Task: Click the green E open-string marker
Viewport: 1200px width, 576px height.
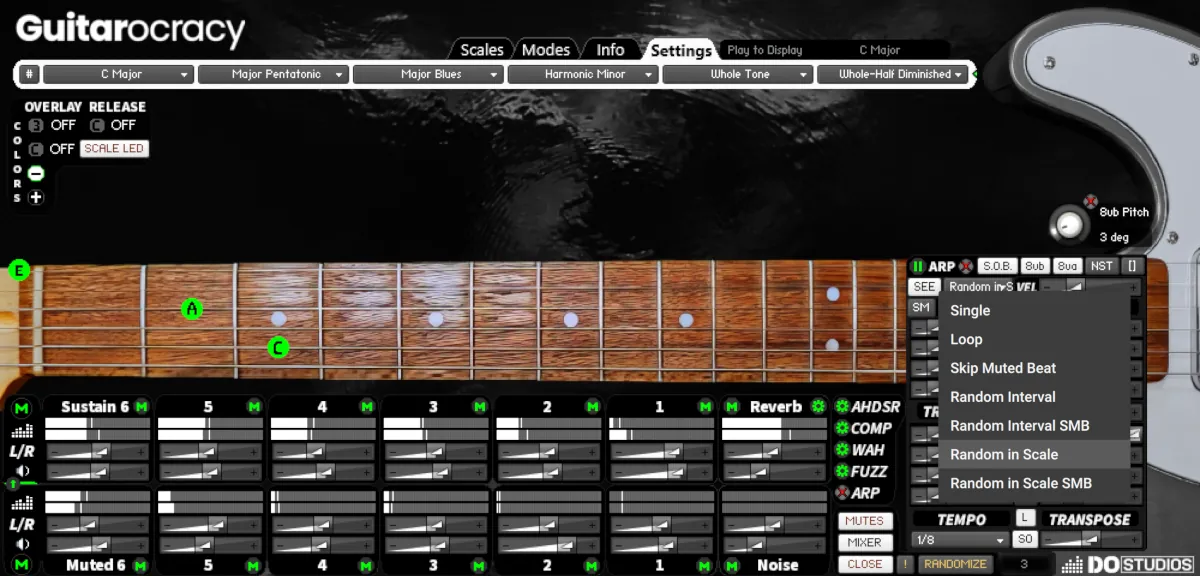Action: [19, 270]
